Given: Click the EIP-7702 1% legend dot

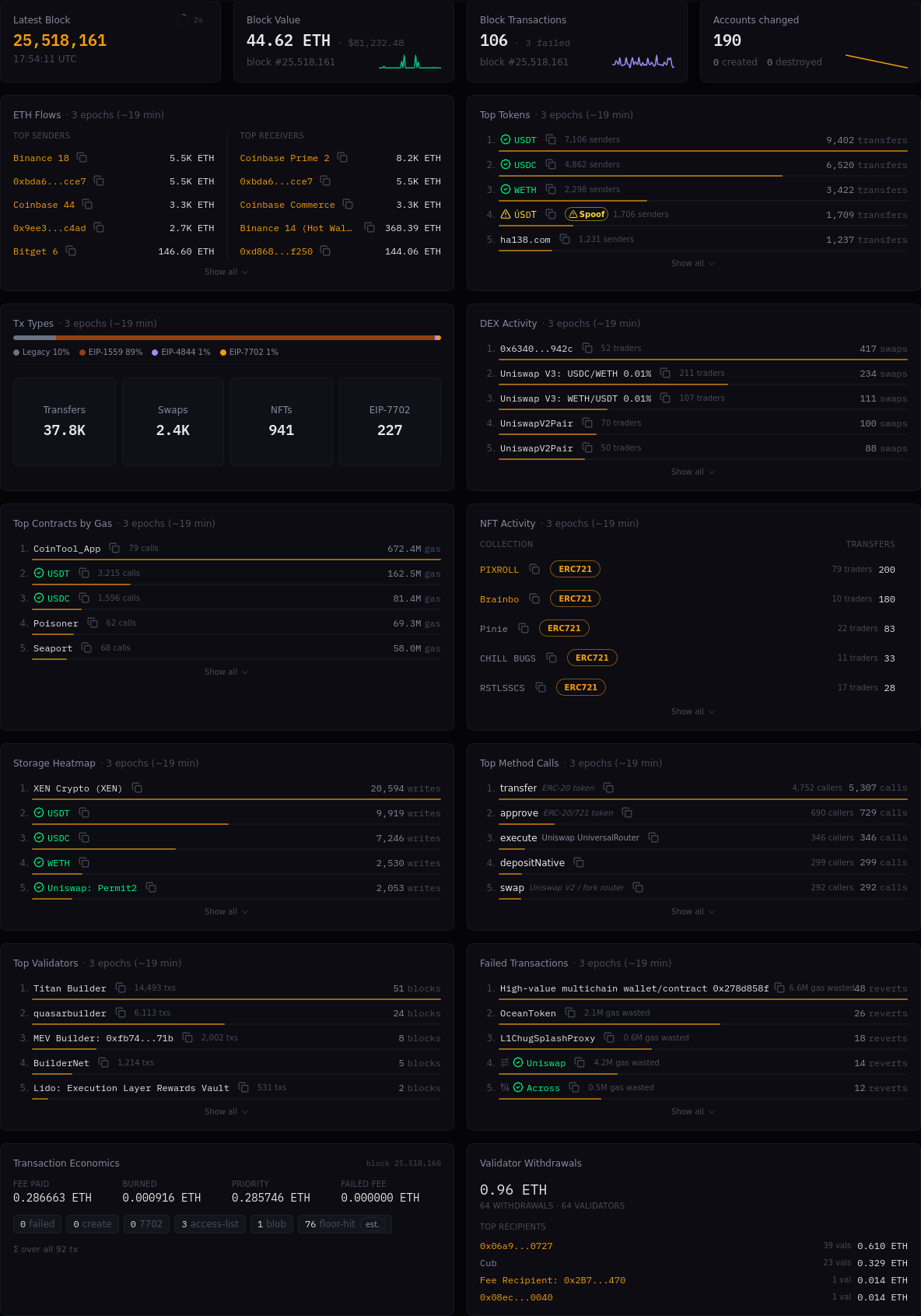Looking at the screenshot, I should pos(223,353).
